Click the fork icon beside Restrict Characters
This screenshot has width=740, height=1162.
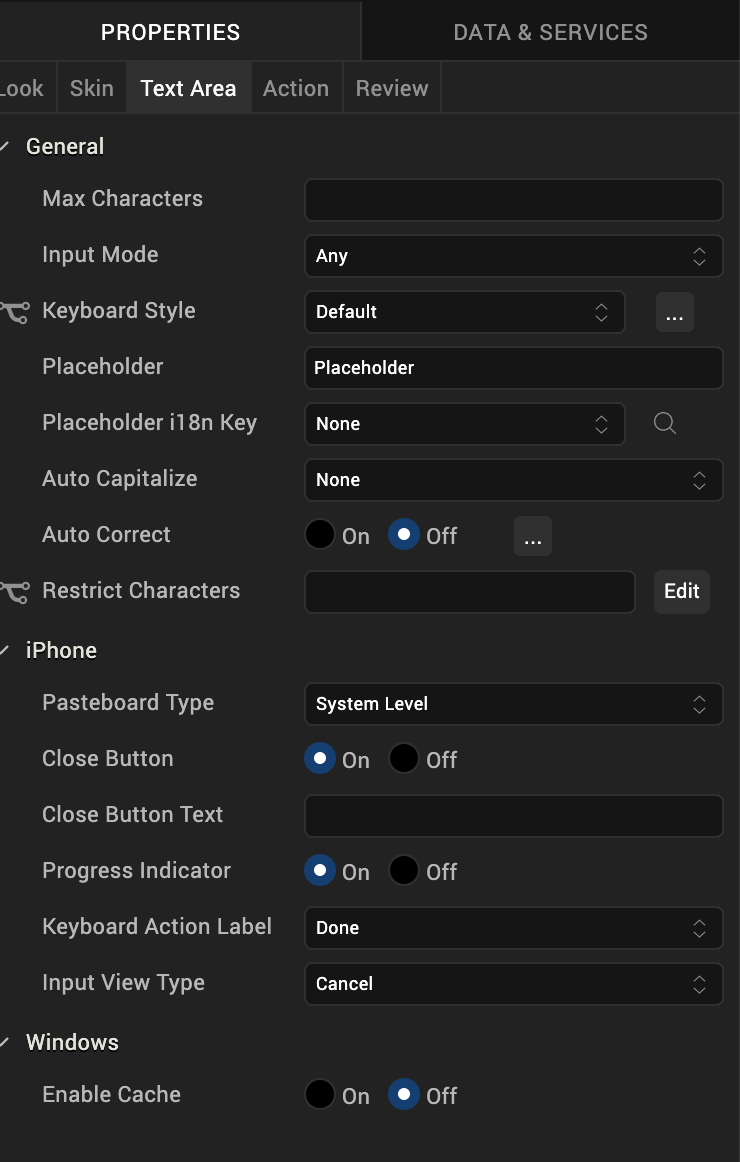click(15, 592)
